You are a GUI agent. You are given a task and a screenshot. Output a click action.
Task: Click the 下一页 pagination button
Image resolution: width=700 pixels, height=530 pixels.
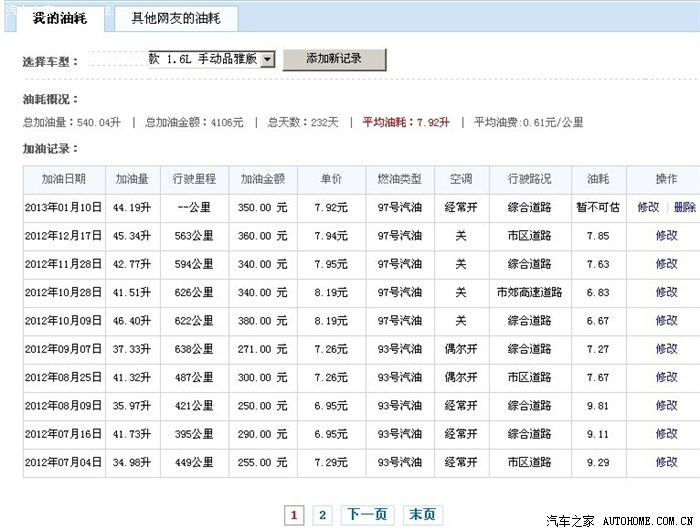tap(367, 515)
